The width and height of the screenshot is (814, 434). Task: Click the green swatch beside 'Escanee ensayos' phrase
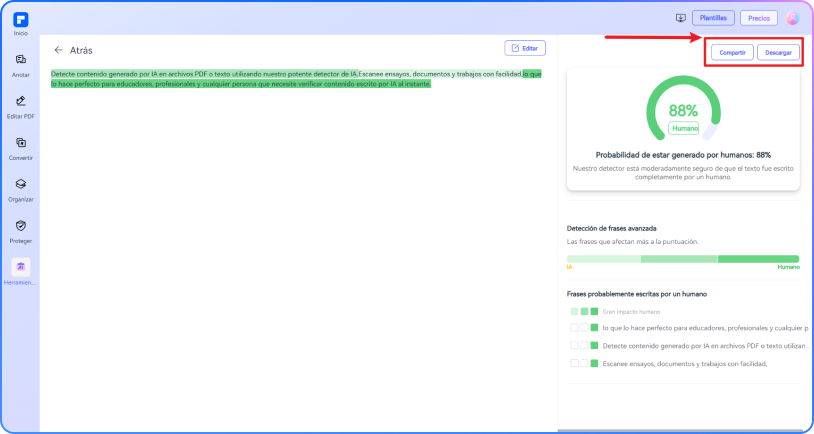(594, 363)
